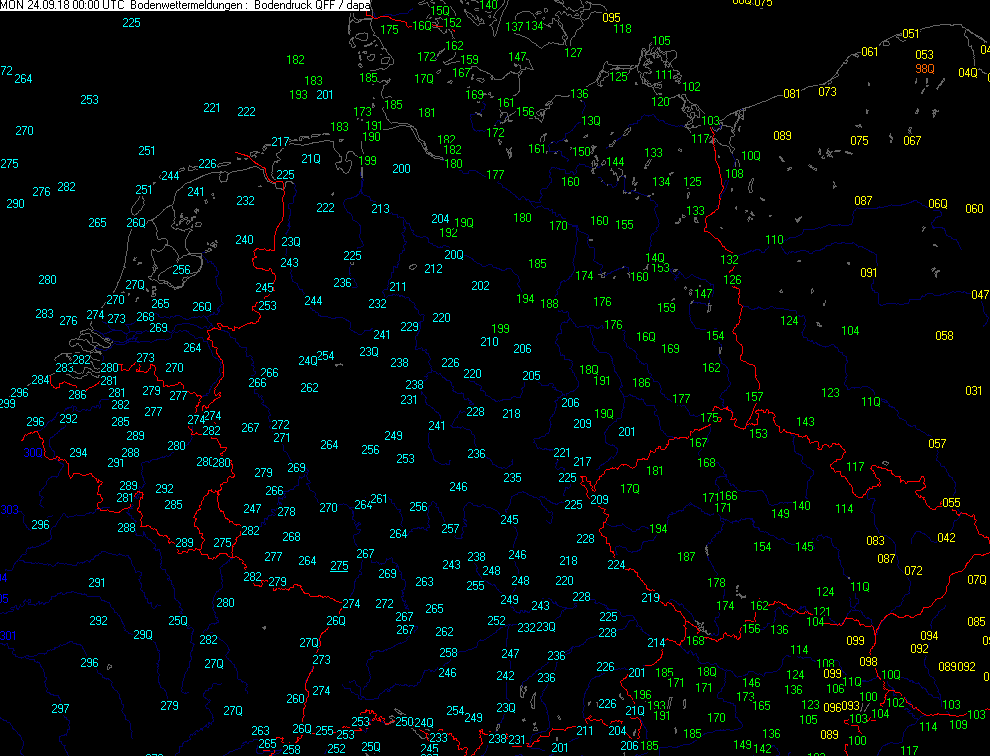Image resolution: width=990 pixels, height=756 pixels.
Task: Select the yellow 047 reading
Action: 980,295
